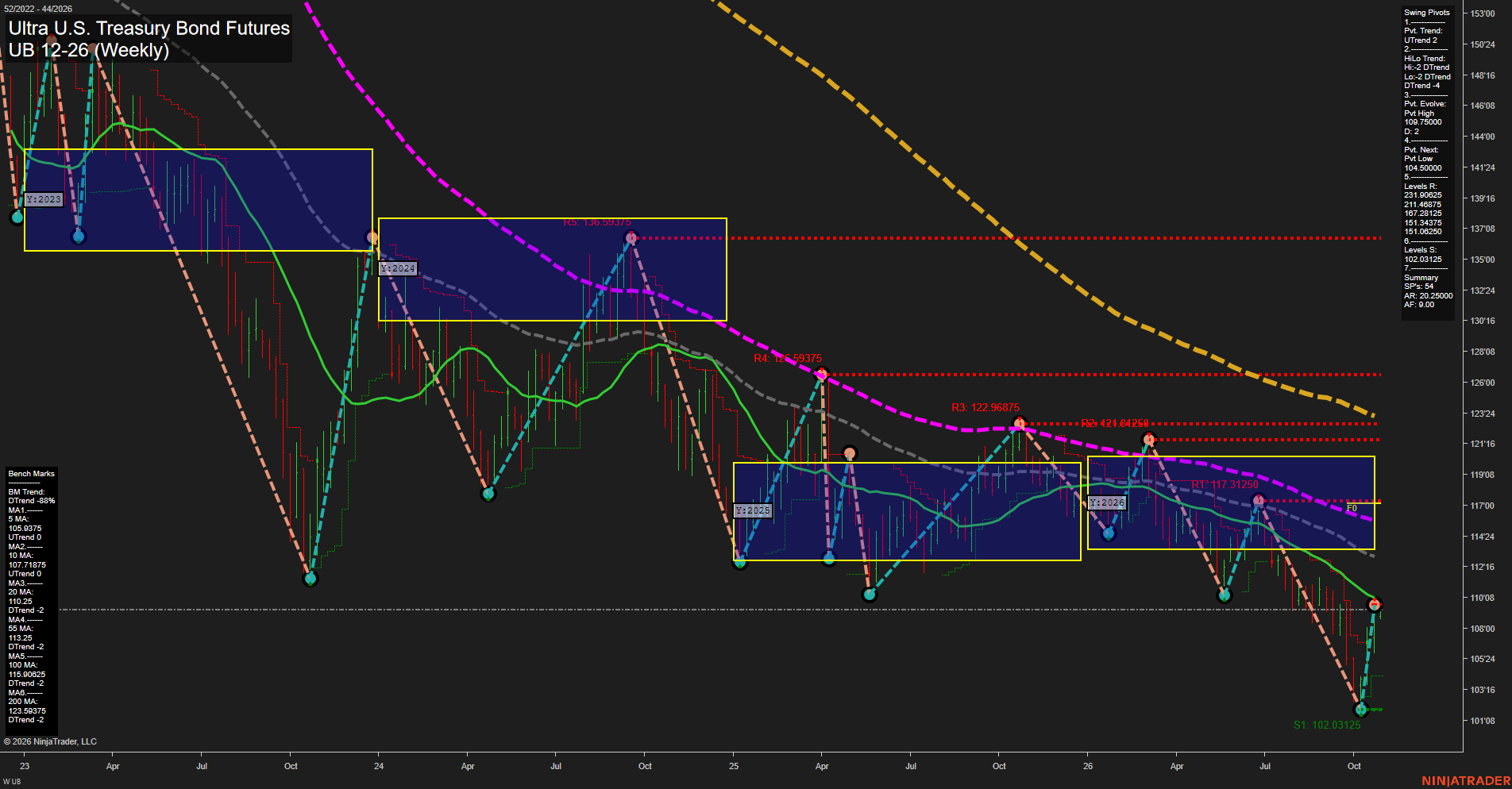The image size is (1512, 789).
Task: Click the W UB label at bottom left
Action: [x=12, y=782]
